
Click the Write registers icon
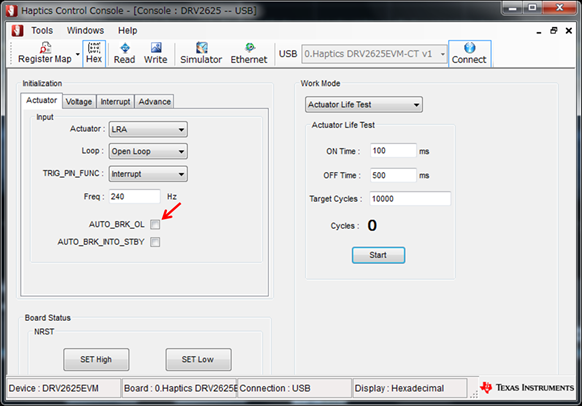156,53
